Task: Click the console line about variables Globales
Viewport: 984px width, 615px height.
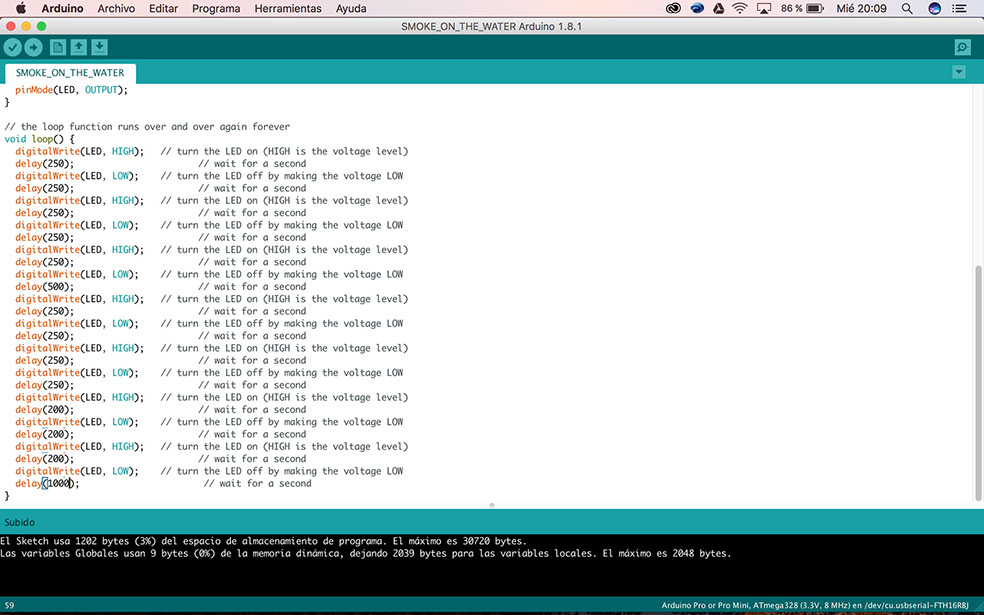Action: point(366,554)
